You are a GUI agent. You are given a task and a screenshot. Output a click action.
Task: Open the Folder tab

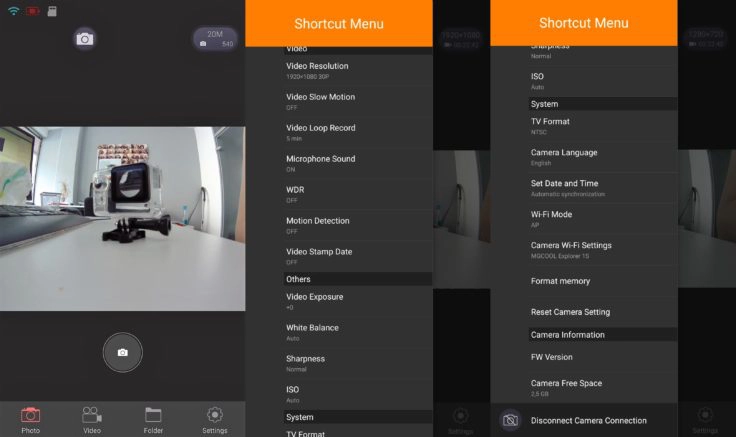pyautogui.click(x=153, y=420)
